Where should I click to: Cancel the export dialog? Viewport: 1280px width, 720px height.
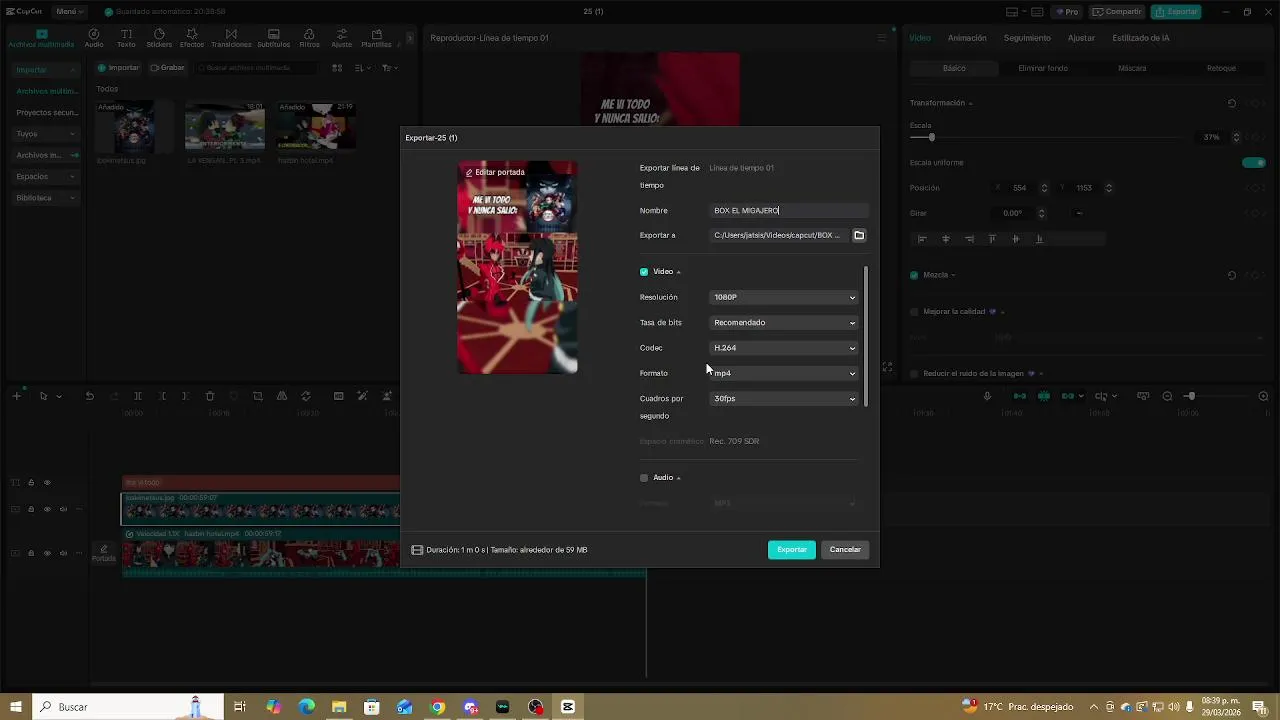pyautogui.click(x=845, y=549)
